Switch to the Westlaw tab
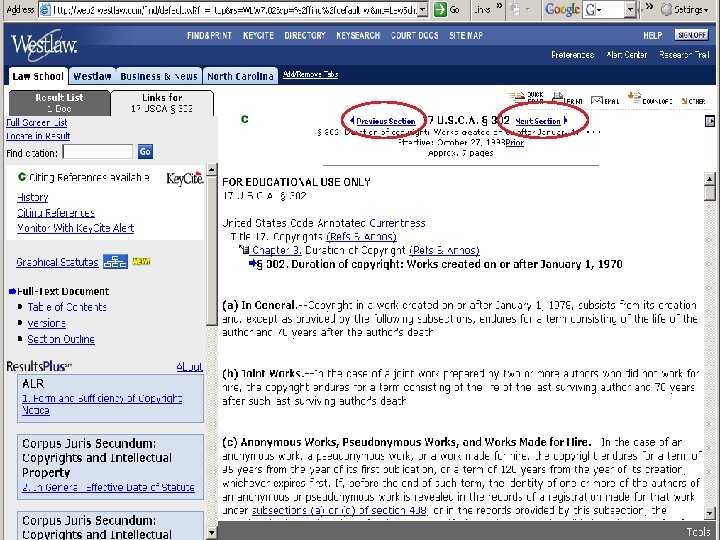This screenshot has width=720, height=540. 92,76
